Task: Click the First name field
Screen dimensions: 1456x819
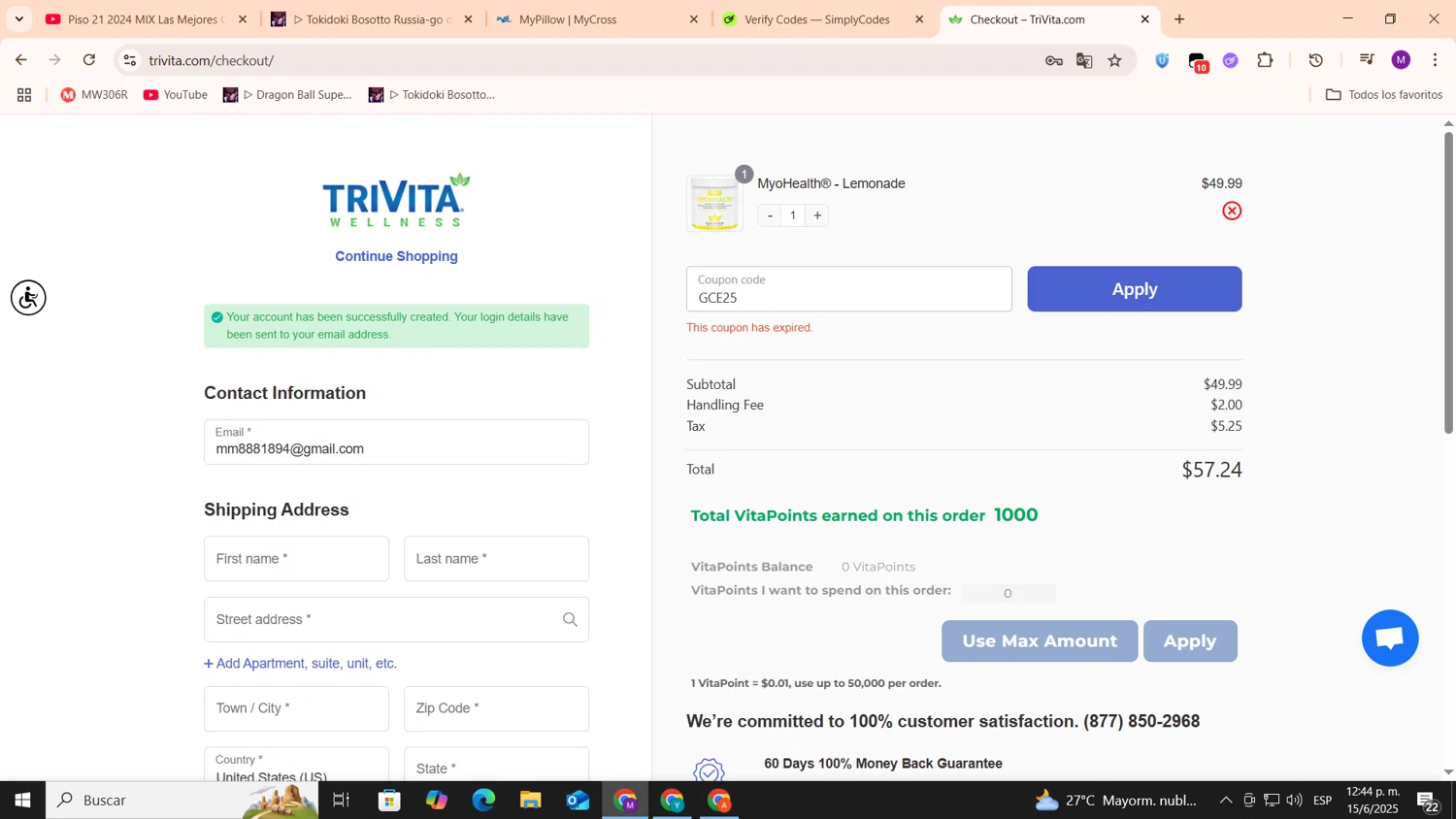Action: [296, 559]
